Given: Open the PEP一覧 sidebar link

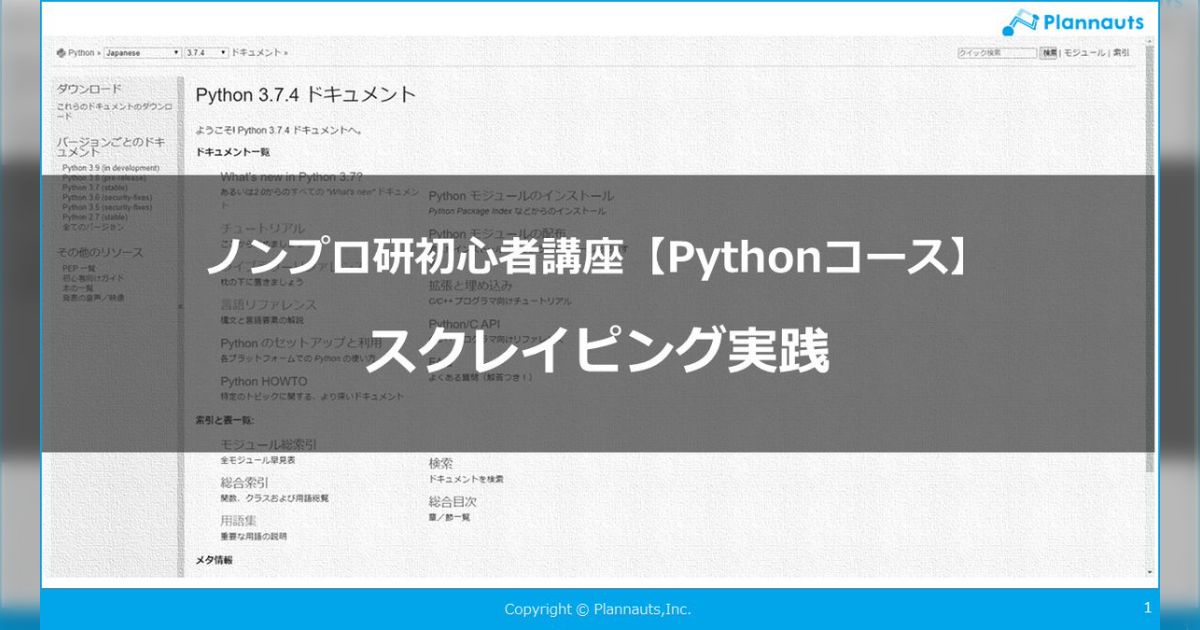Looking at the screenshot, I should 78,268.
